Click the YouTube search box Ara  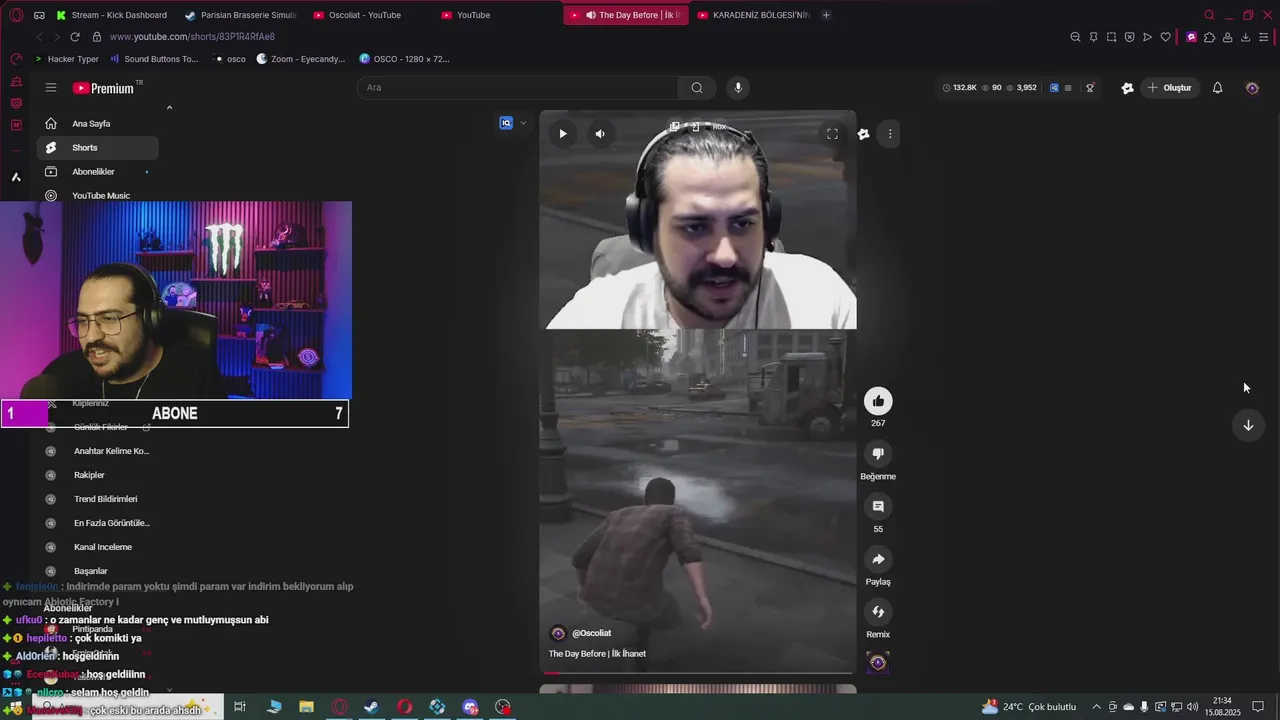pyautogui.click(x=517, y=87)
